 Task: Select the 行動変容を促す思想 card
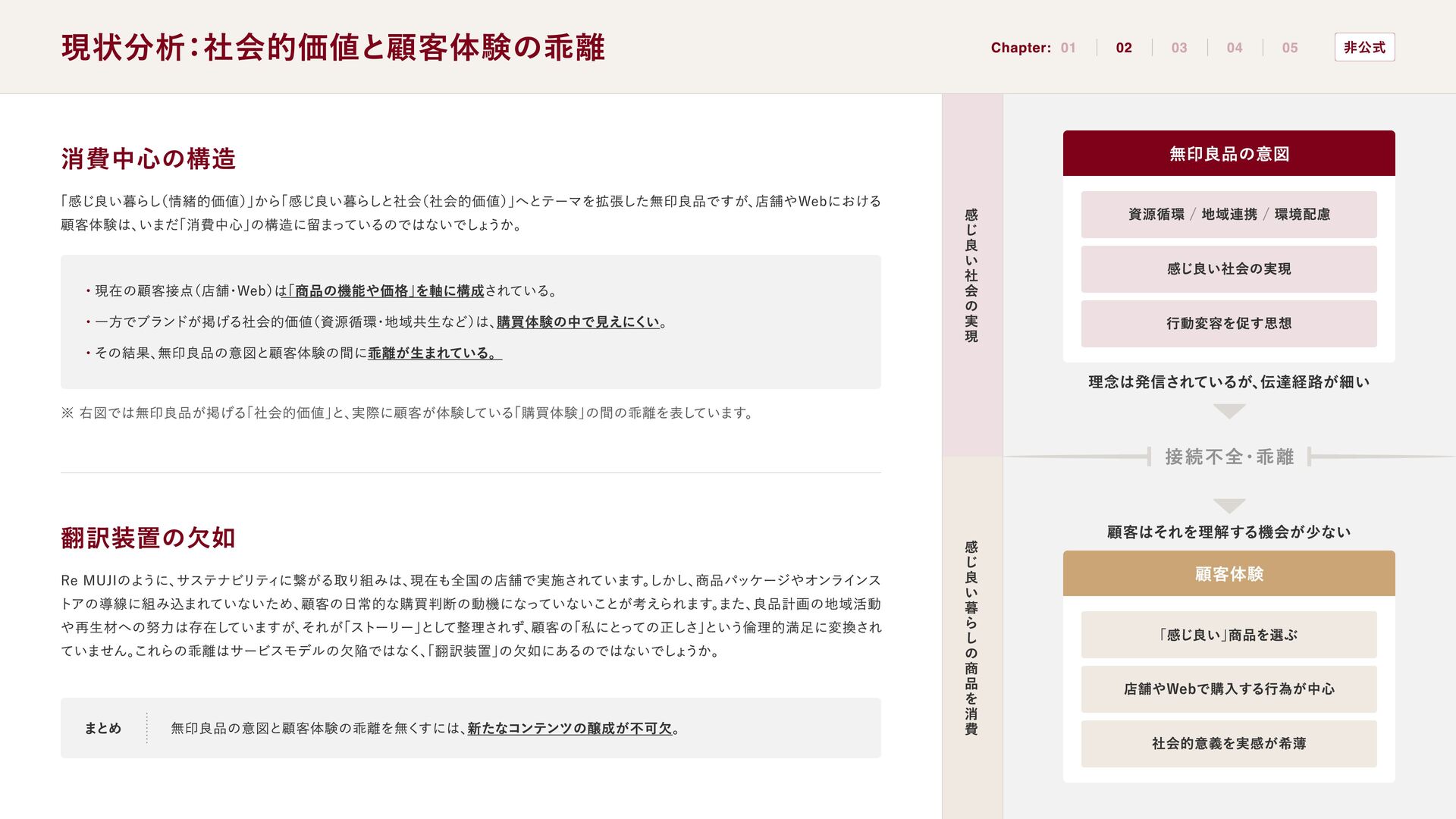(1228, 324)
